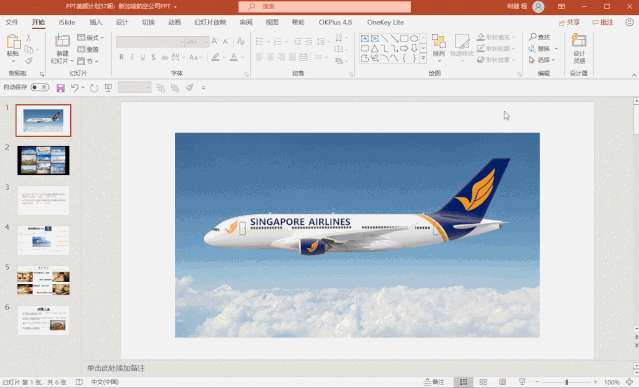The width and height of the screenshot is (639, 388).
Task: Toggle Italic formatting
Action: coord(132,57)
